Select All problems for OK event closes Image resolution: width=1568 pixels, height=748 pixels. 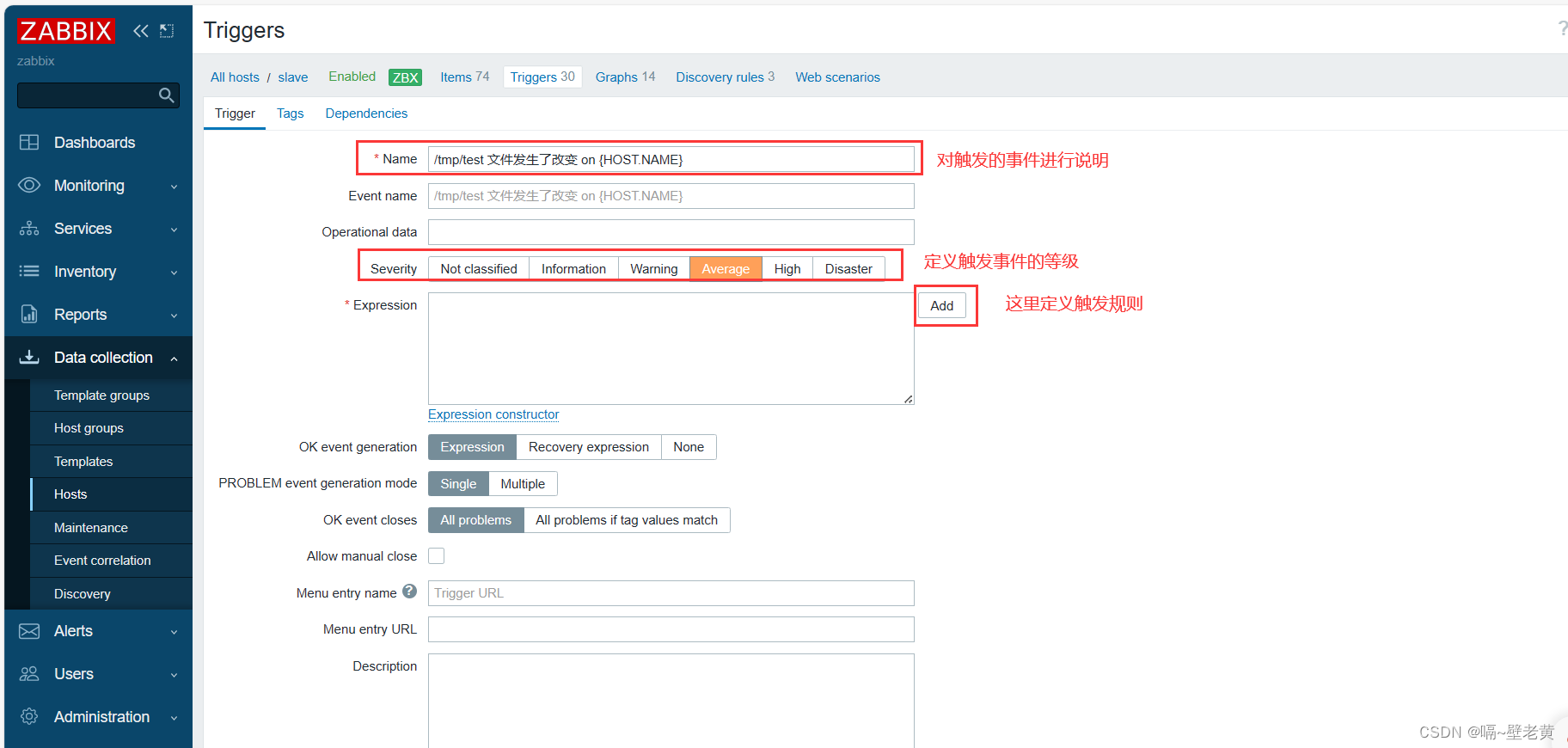475,520
